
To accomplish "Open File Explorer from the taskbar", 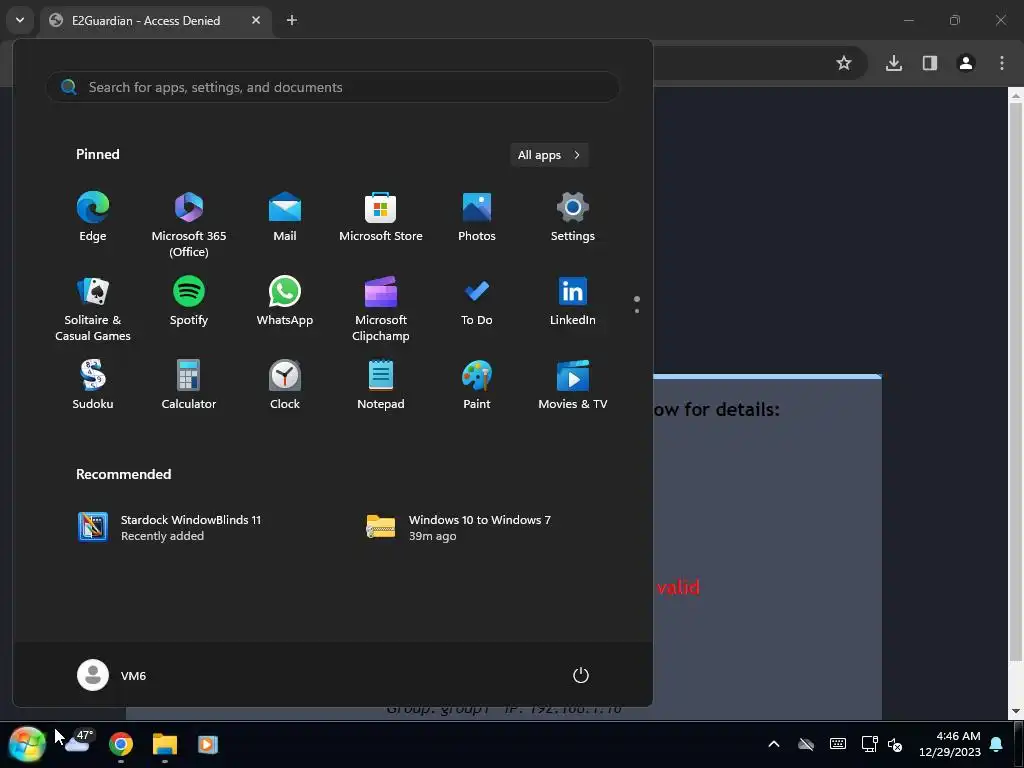I will (x=165, y=744).
